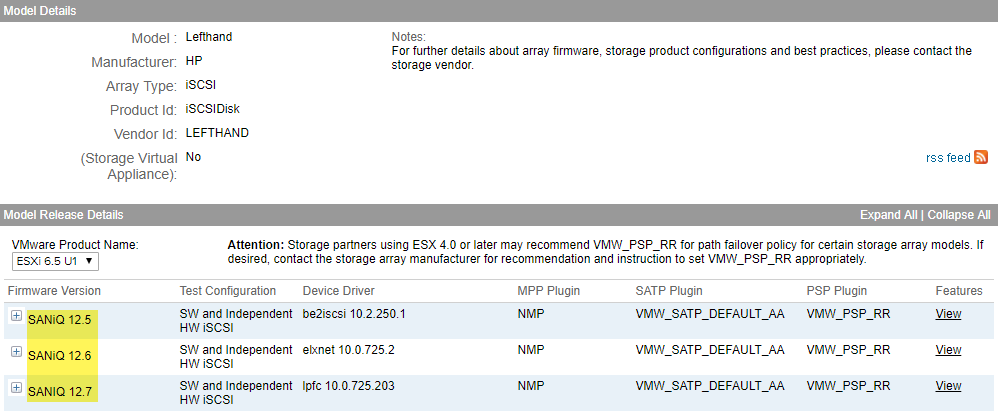Image resolution: width=998 pixels, height=415 pixels.
Task: Click the Firmware Version column header
Action: pyautogui.click(x=54, y=291)
